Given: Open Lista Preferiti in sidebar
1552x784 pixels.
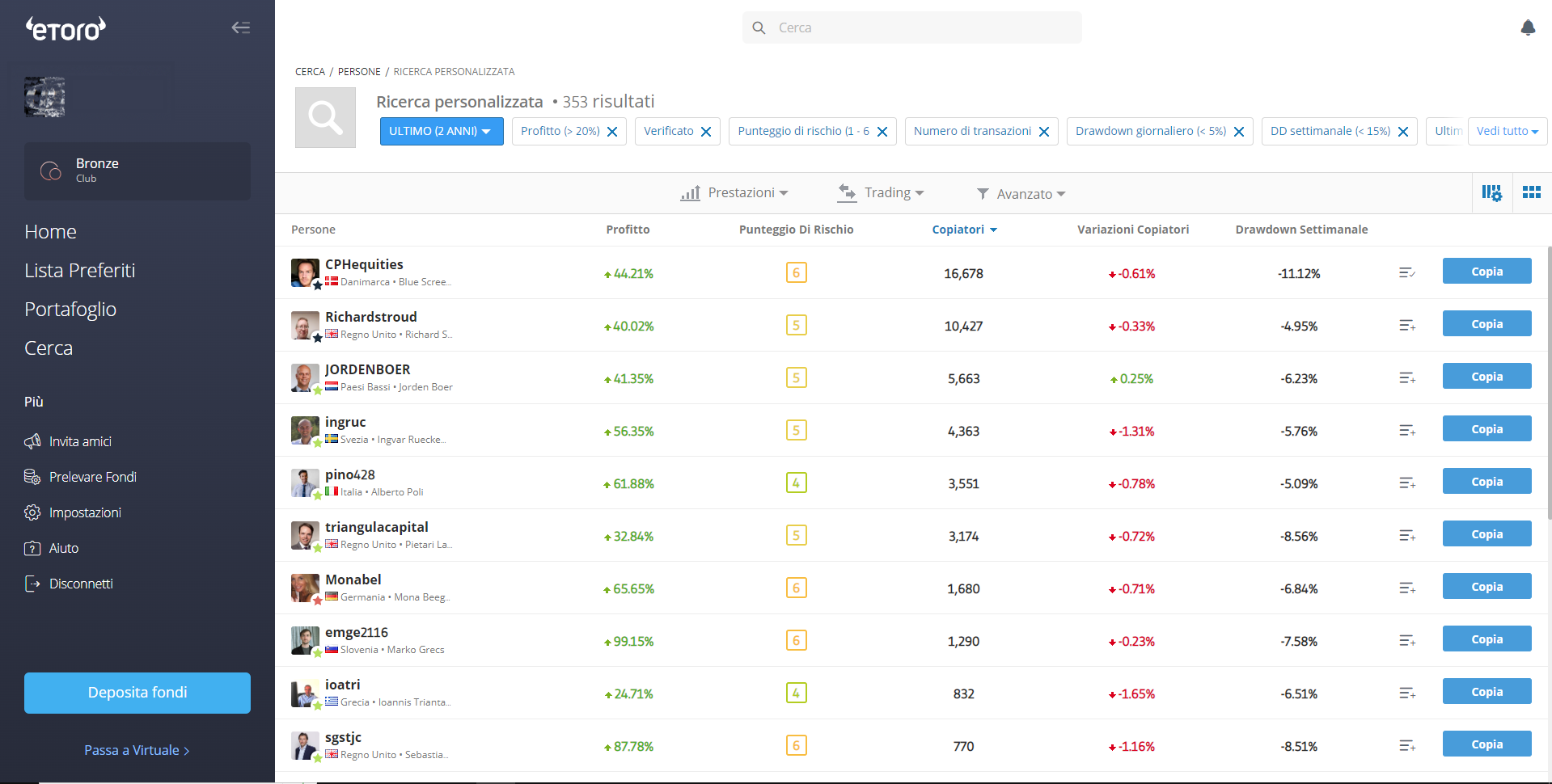Looking at the screenshot, I should tap(79, 271).
